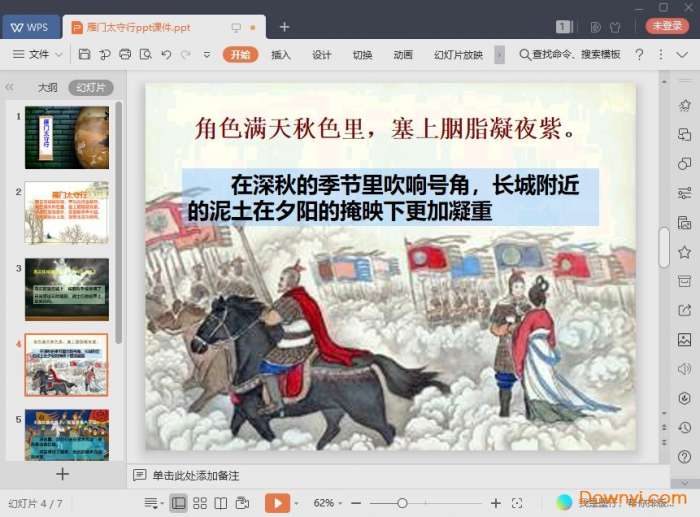The width and height of the screenshot is (700, 517).
Task: Open the sidebar share/export icon
Action: tap(684, 310)
